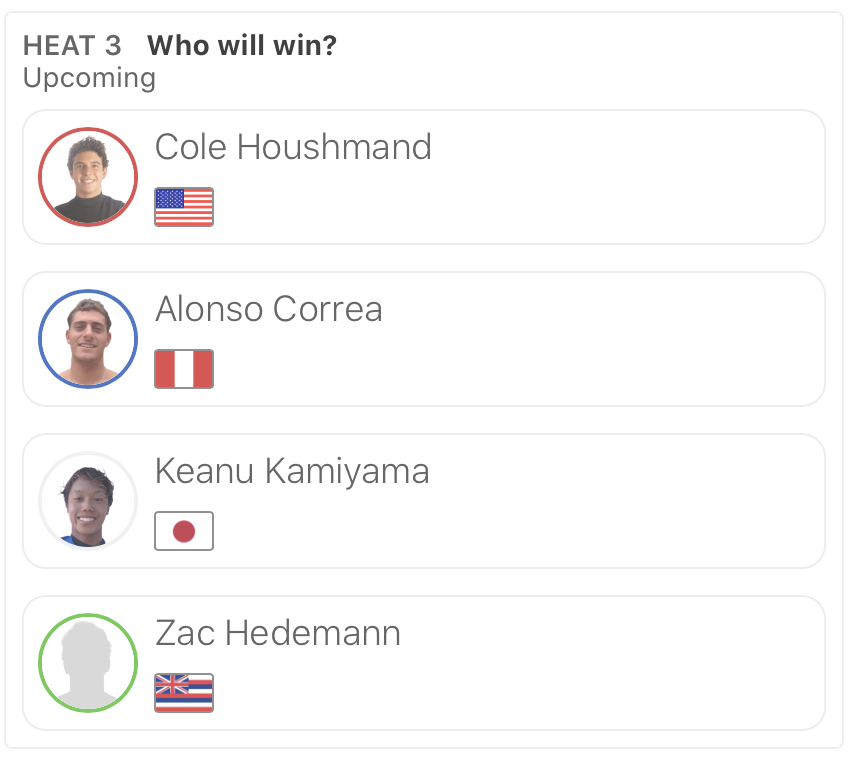Click the Zac Hedemann name text

[278, 633]
